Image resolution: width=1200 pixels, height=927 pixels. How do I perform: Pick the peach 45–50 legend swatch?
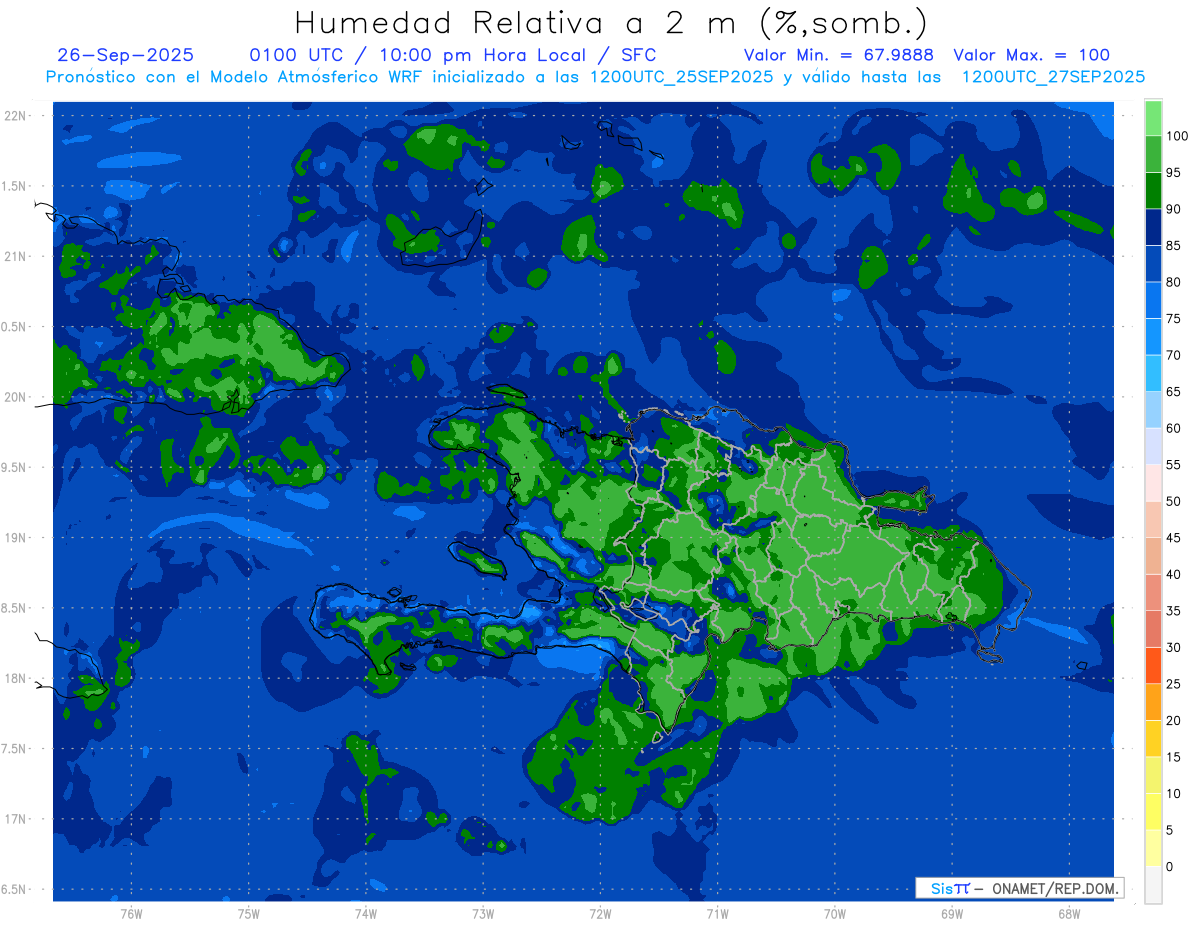pos(1153,519)
